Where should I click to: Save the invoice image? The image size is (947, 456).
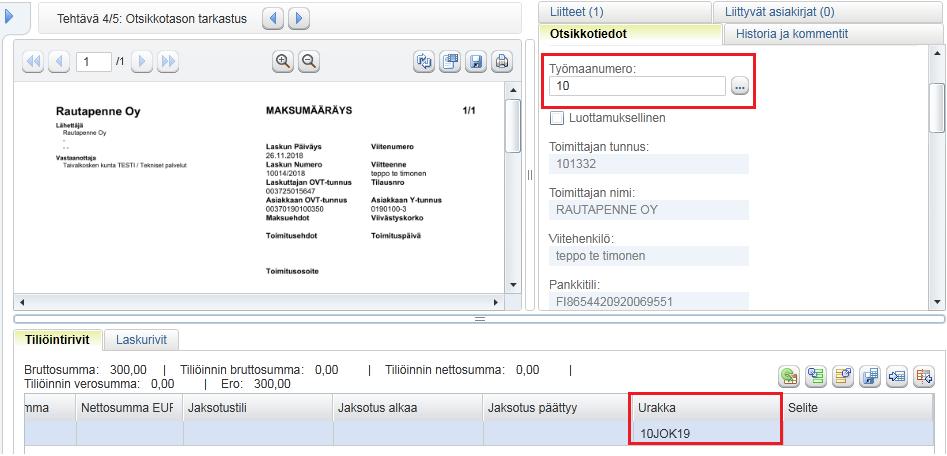point(476,62)
